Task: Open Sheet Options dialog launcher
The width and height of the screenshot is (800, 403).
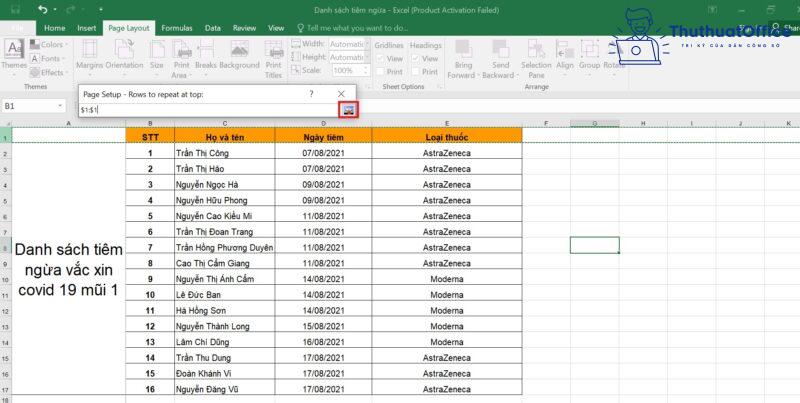Action: (439, 87)
